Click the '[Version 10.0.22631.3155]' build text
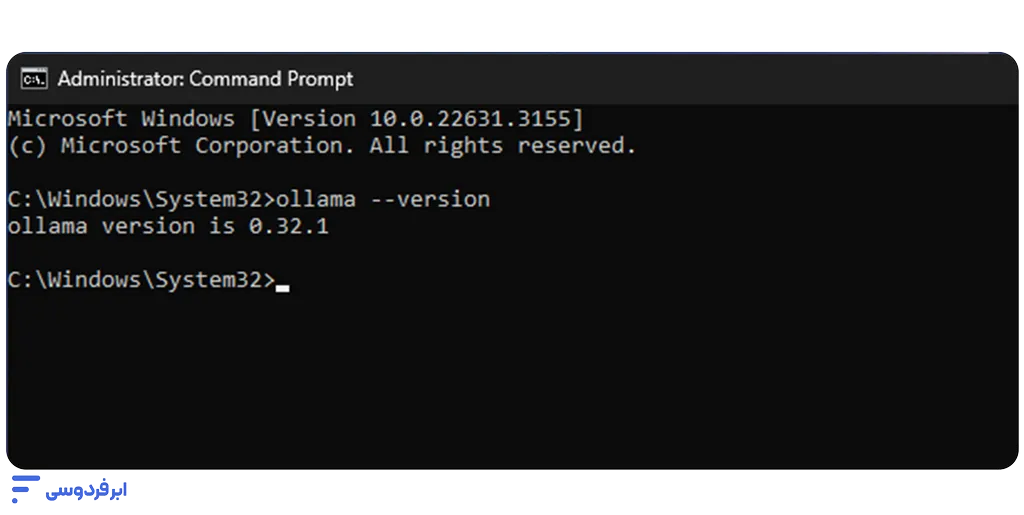 click(x=416, y=119)
